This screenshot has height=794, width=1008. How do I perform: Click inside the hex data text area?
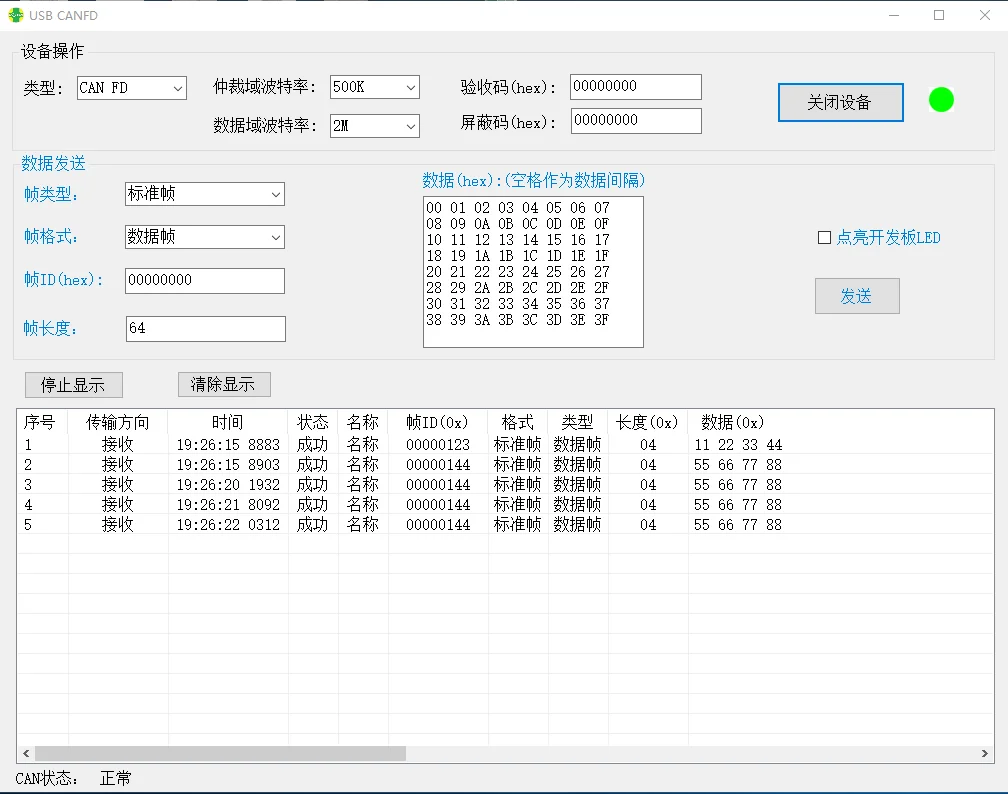533,272
